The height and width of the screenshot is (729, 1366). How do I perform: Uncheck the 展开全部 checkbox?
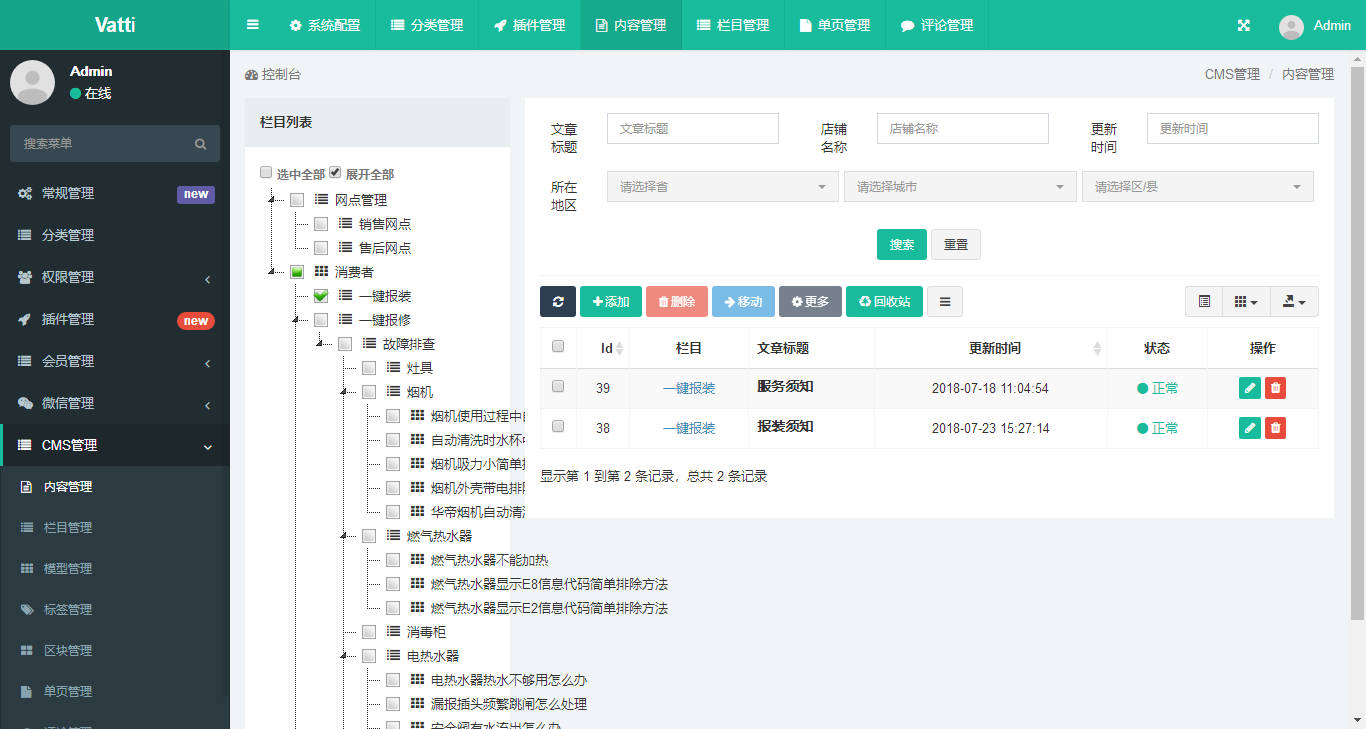[336, 173]
